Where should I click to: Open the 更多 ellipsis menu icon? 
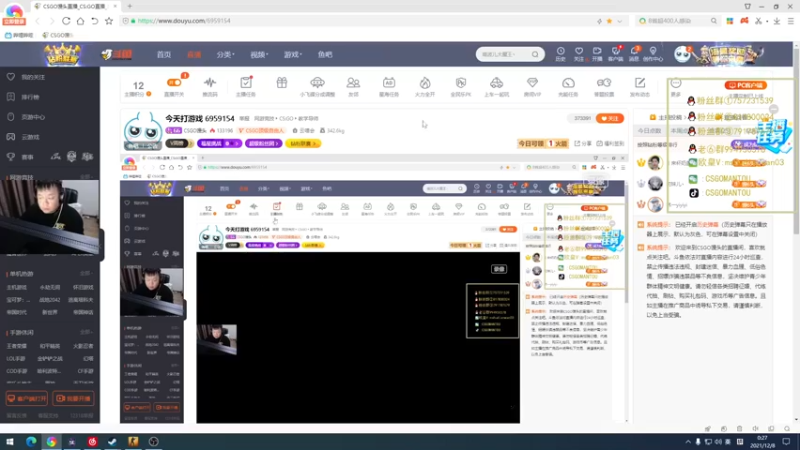(676, 86)
